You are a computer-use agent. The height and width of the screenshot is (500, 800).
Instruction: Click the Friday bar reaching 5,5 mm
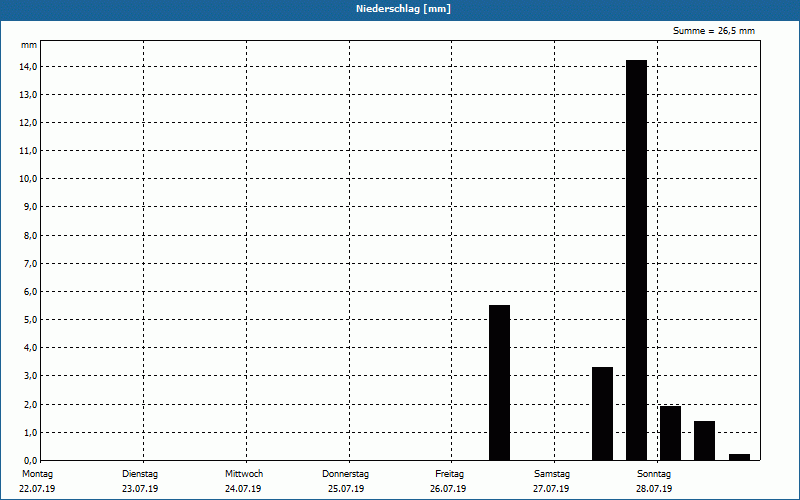(x=499, y=383)
